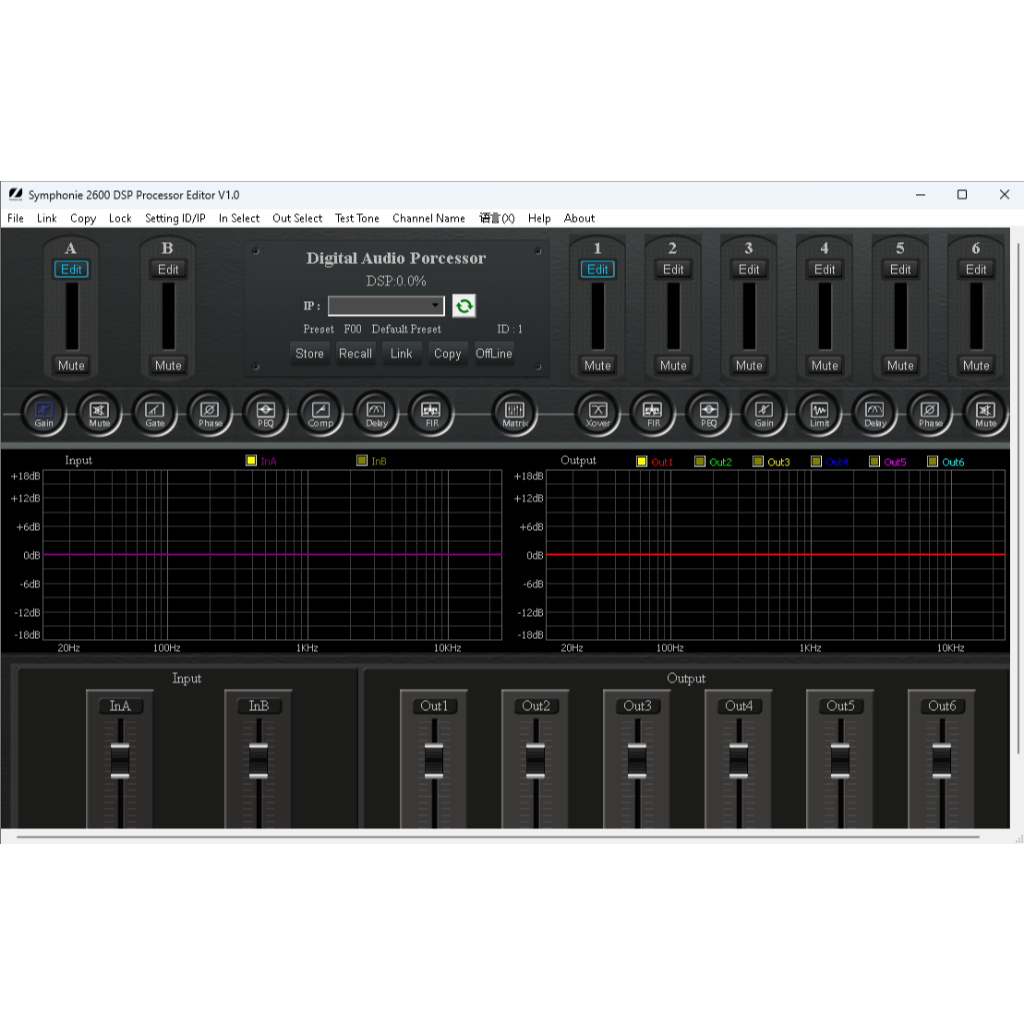Open the output Delay module icon
This screenshot has height=1024, width=1024.
(875, 413)
